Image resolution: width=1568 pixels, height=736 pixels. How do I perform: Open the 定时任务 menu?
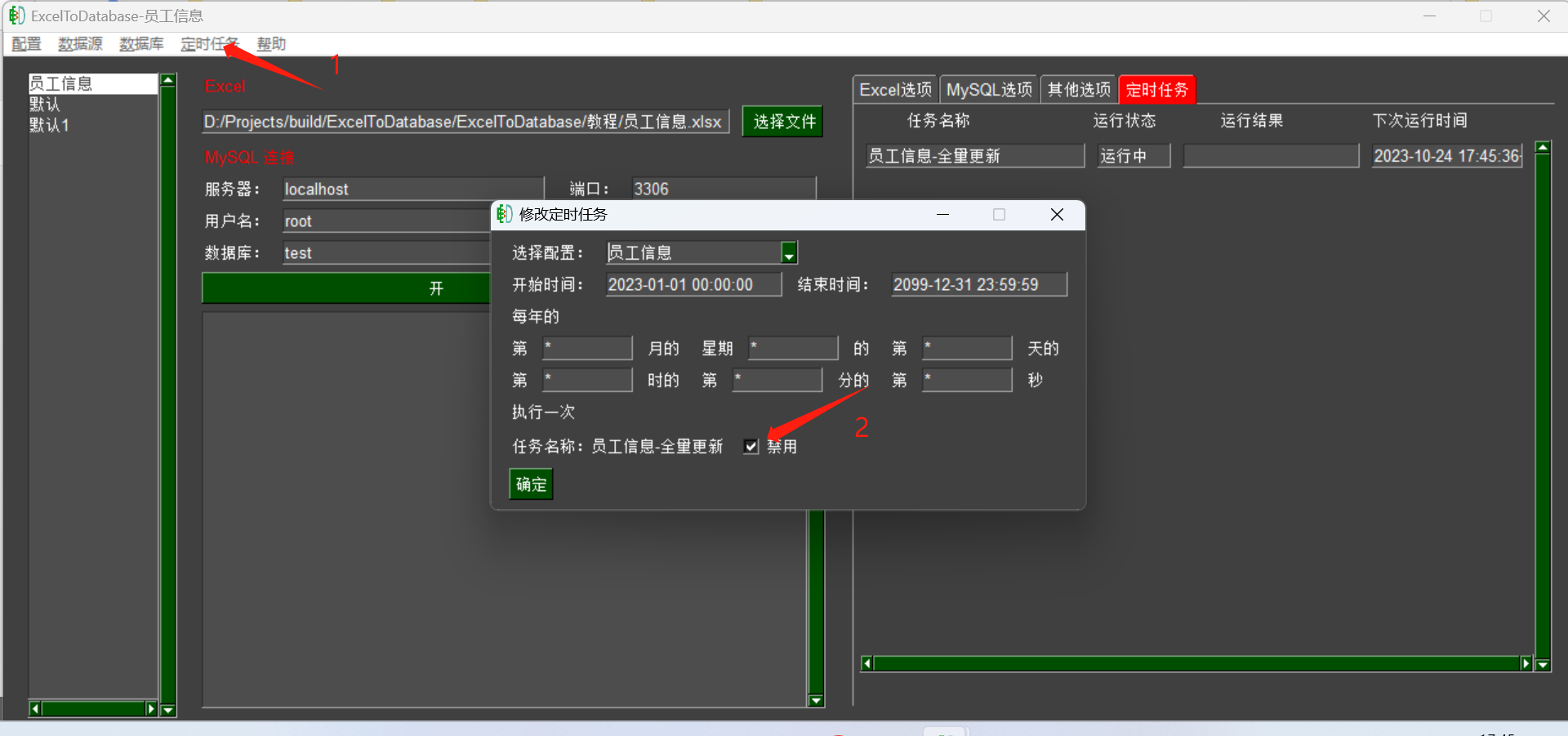tap(209, 44)
